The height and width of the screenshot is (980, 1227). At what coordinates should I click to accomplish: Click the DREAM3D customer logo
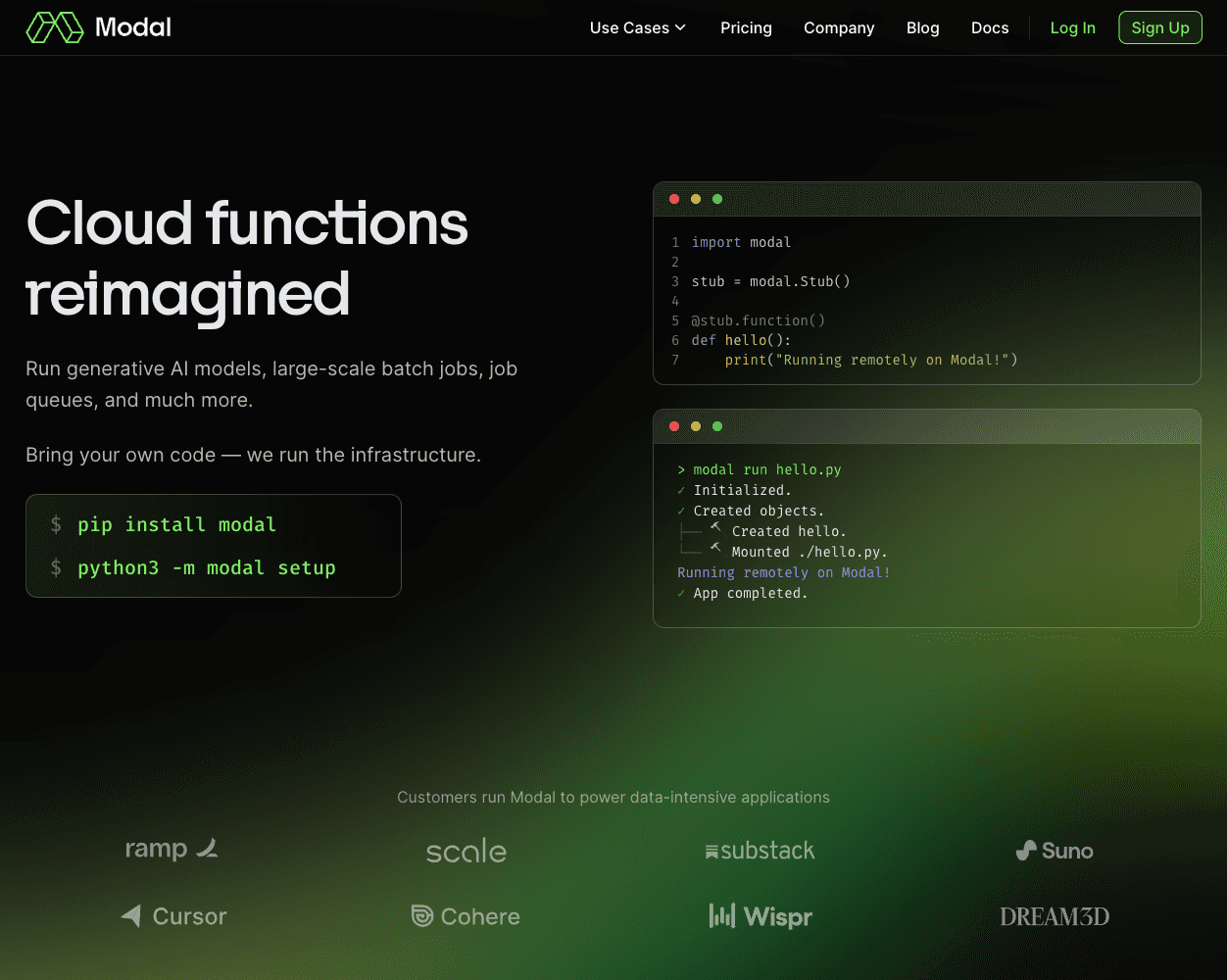click(1055, 917)
